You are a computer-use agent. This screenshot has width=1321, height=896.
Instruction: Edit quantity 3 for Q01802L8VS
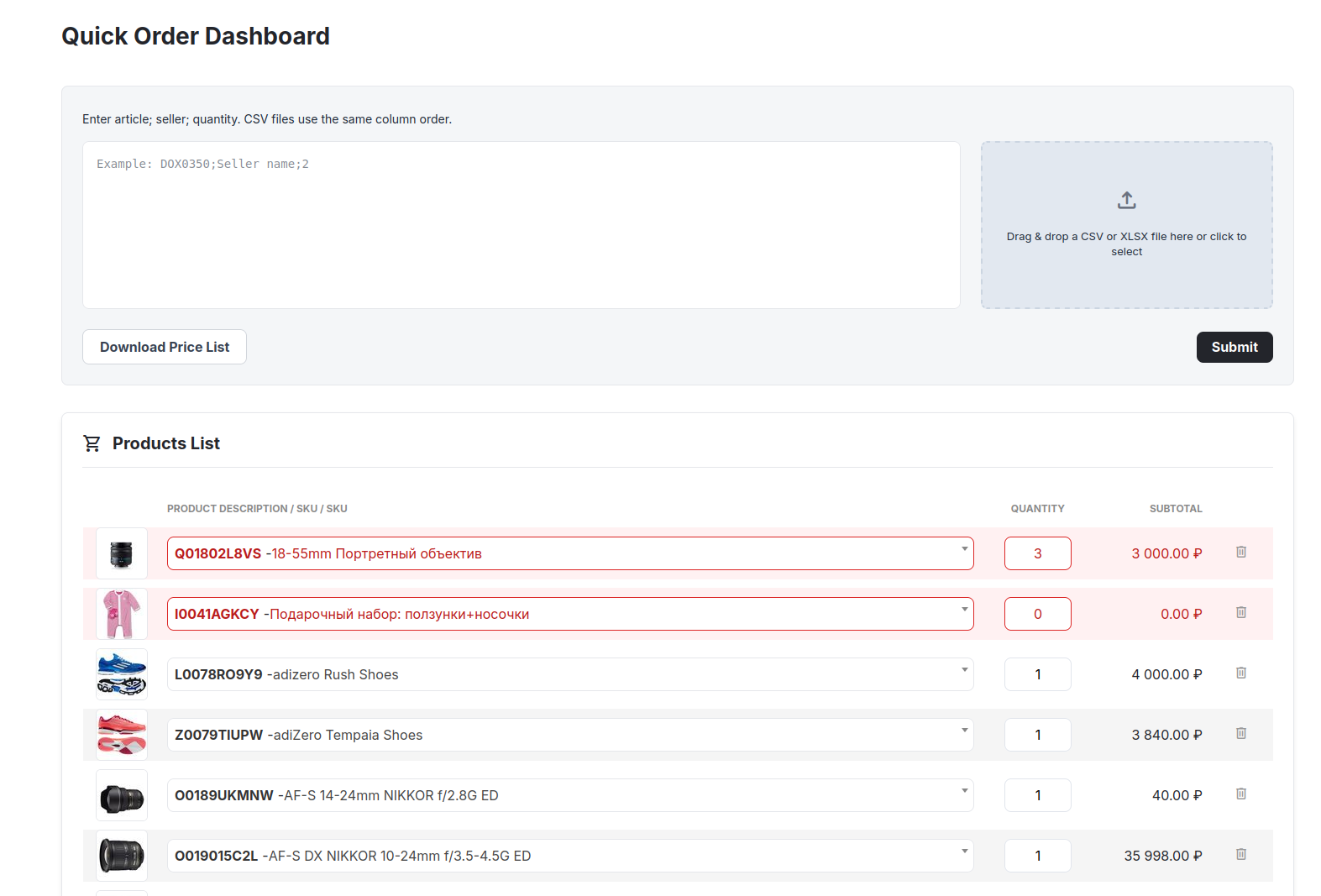point(1038,553)
